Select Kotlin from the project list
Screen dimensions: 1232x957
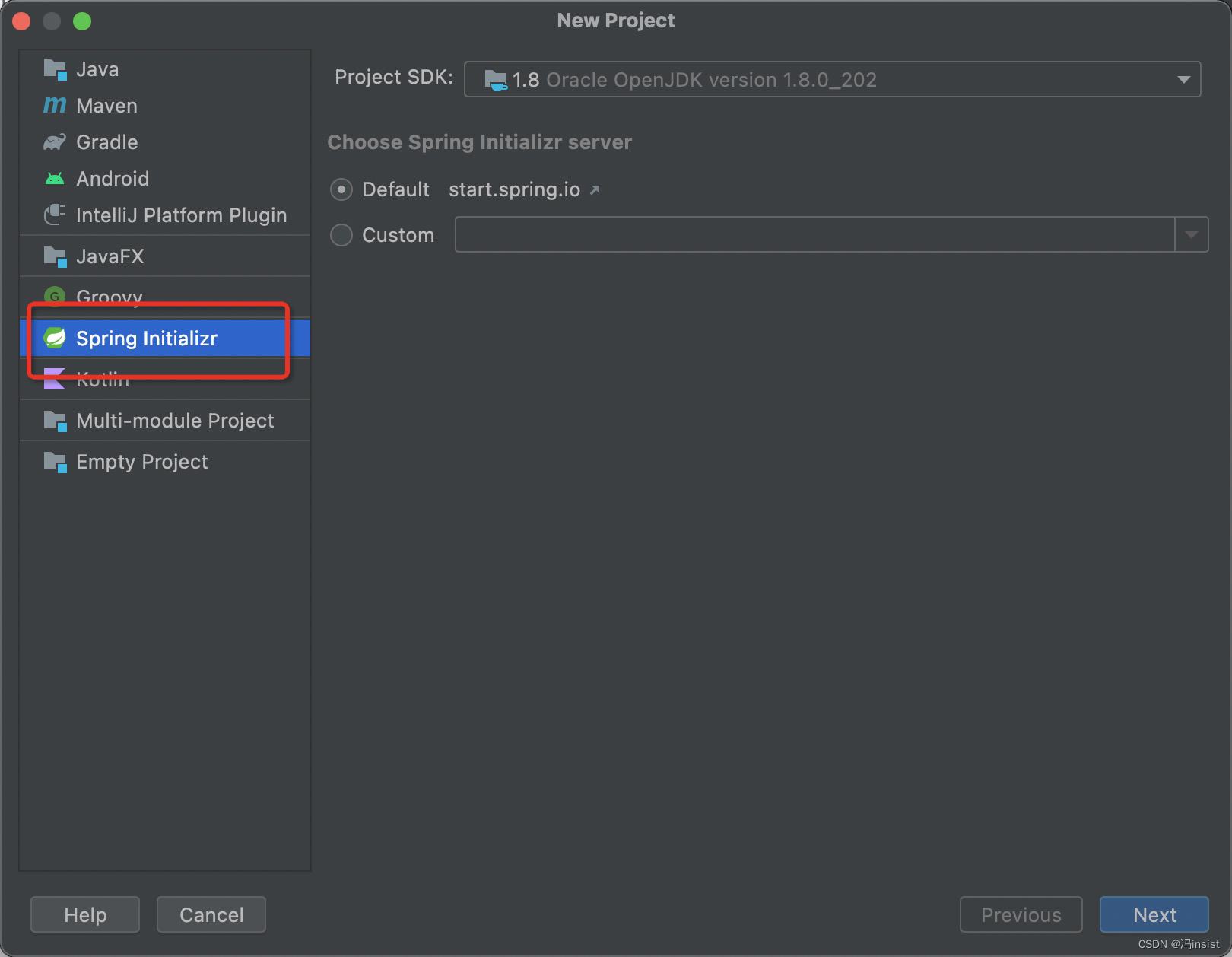point(103,382)
